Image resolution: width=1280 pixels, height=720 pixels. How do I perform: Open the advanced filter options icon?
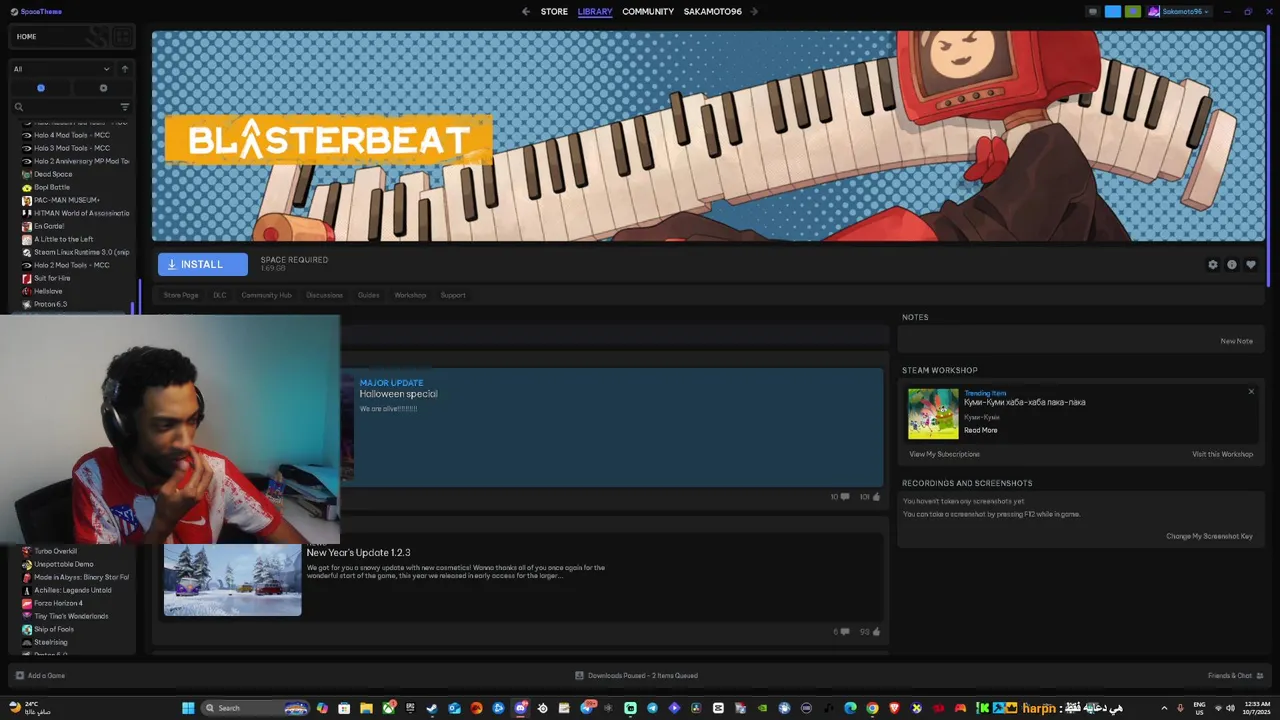pyautogui.click(x=125, y=107)
